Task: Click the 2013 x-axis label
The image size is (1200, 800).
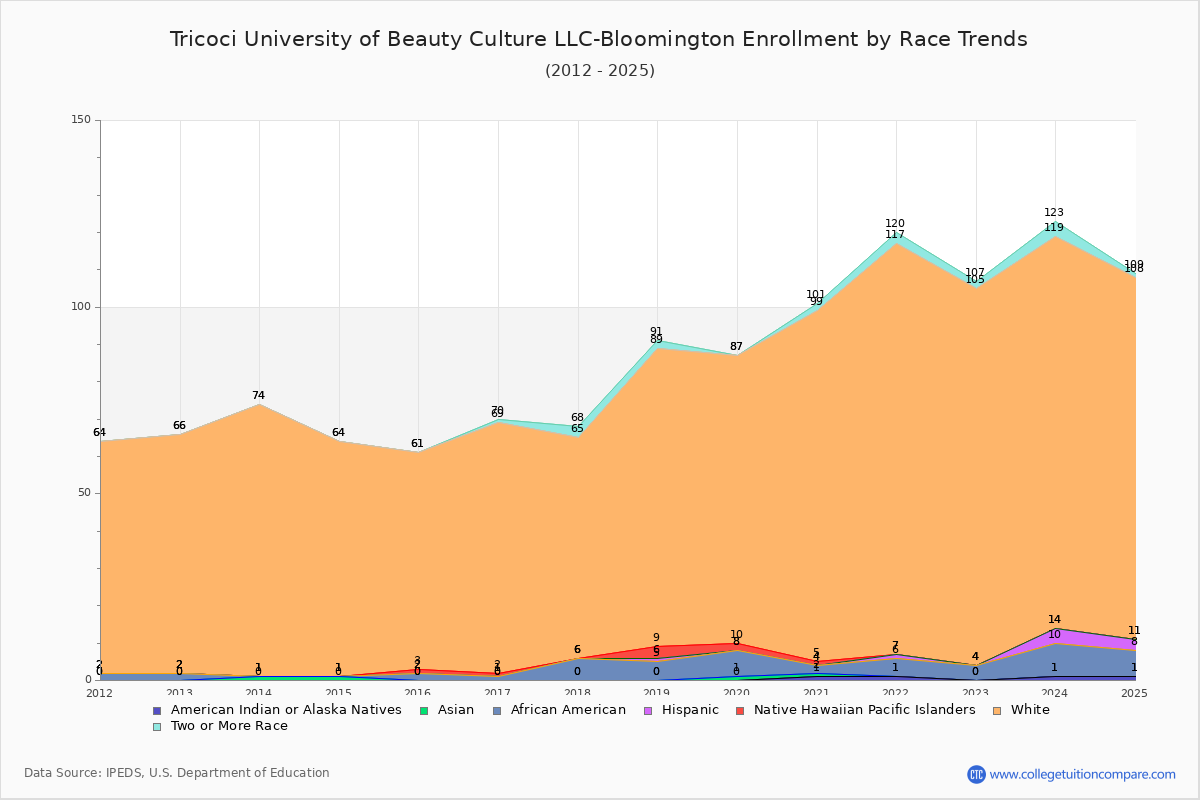Action: (x=179, y=692)
